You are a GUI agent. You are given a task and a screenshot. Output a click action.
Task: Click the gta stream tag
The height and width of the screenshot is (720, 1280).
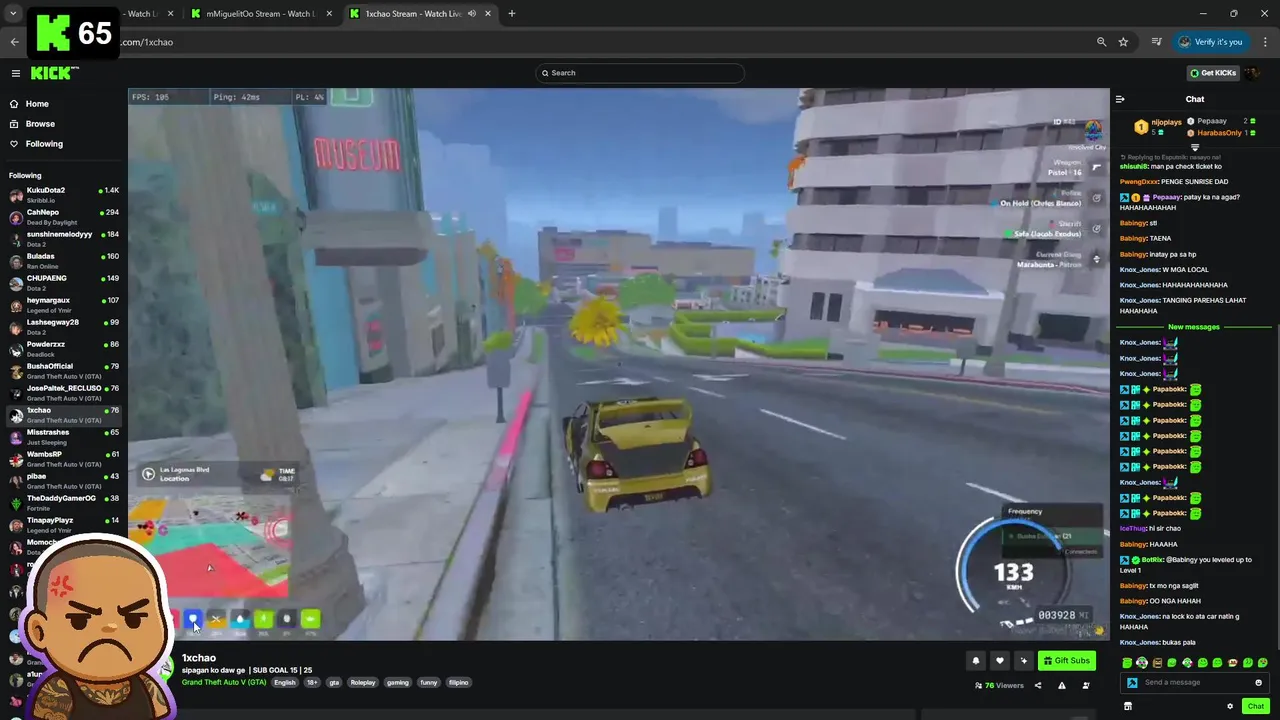click(x=334, y=682)
